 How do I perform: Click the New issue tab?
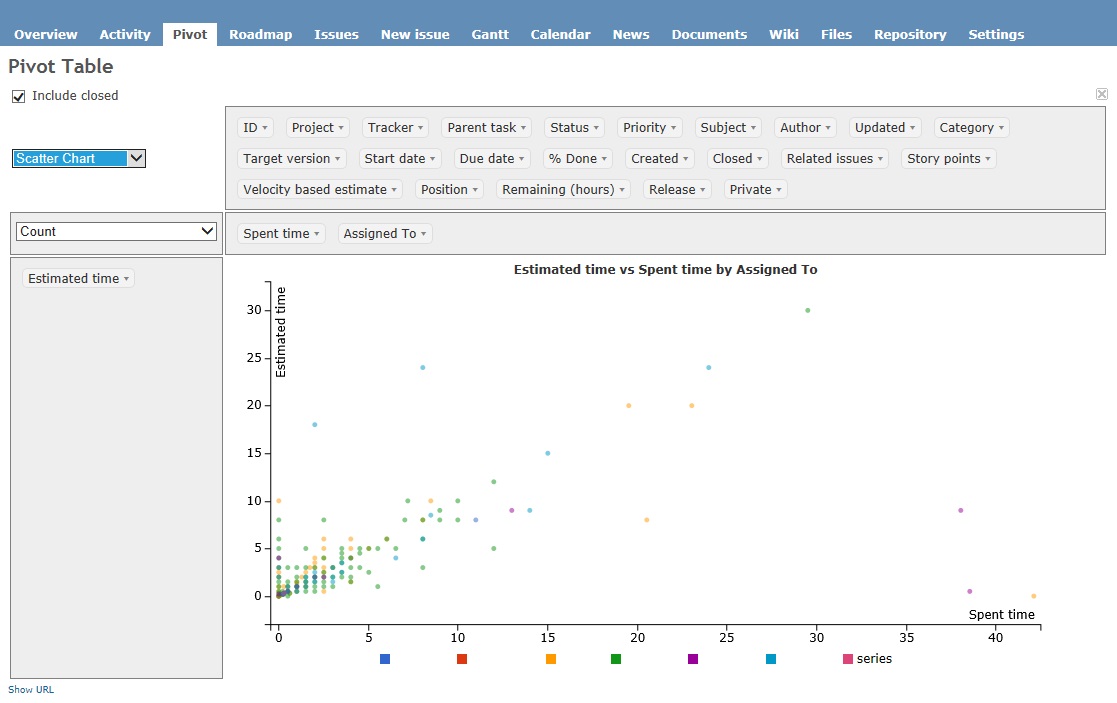click(415, 34)
